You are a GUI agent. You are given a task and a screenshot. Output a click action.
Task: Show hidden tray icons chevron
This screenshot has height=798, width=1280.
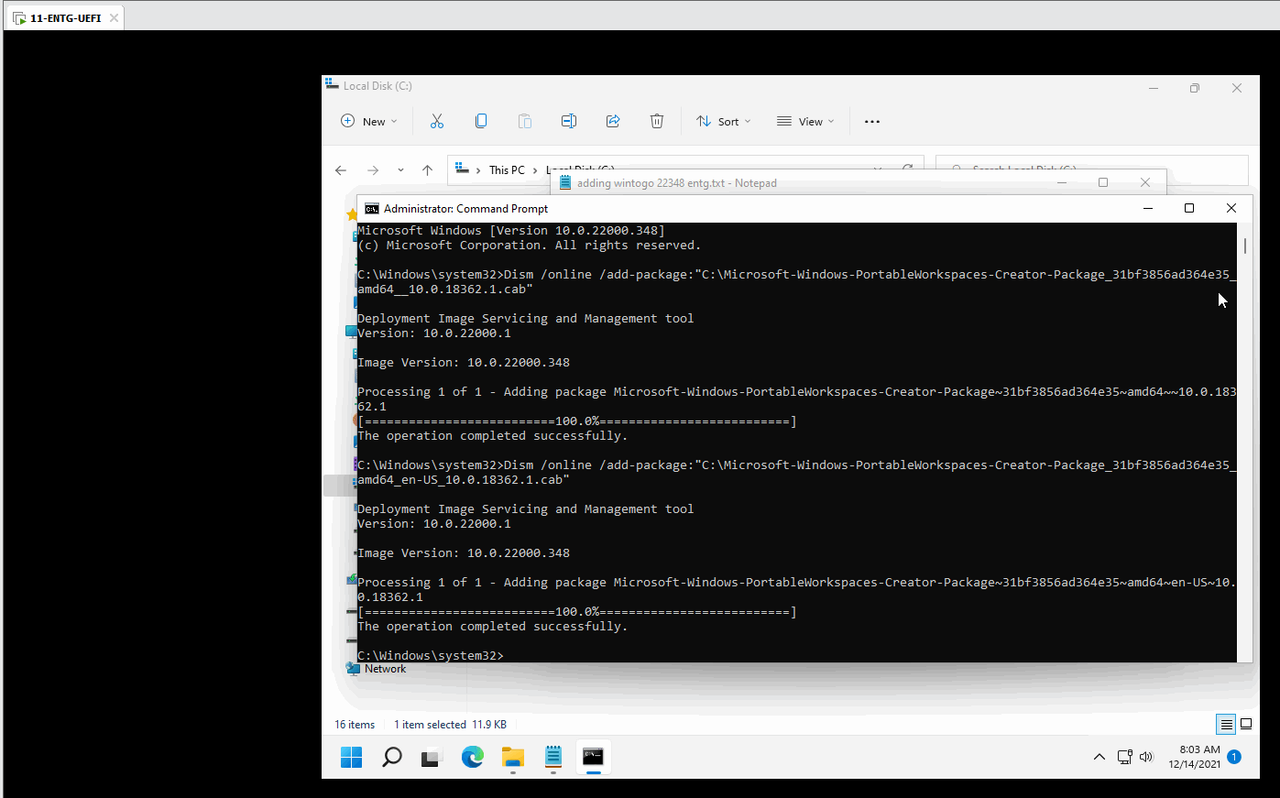tap(1099, 757)
